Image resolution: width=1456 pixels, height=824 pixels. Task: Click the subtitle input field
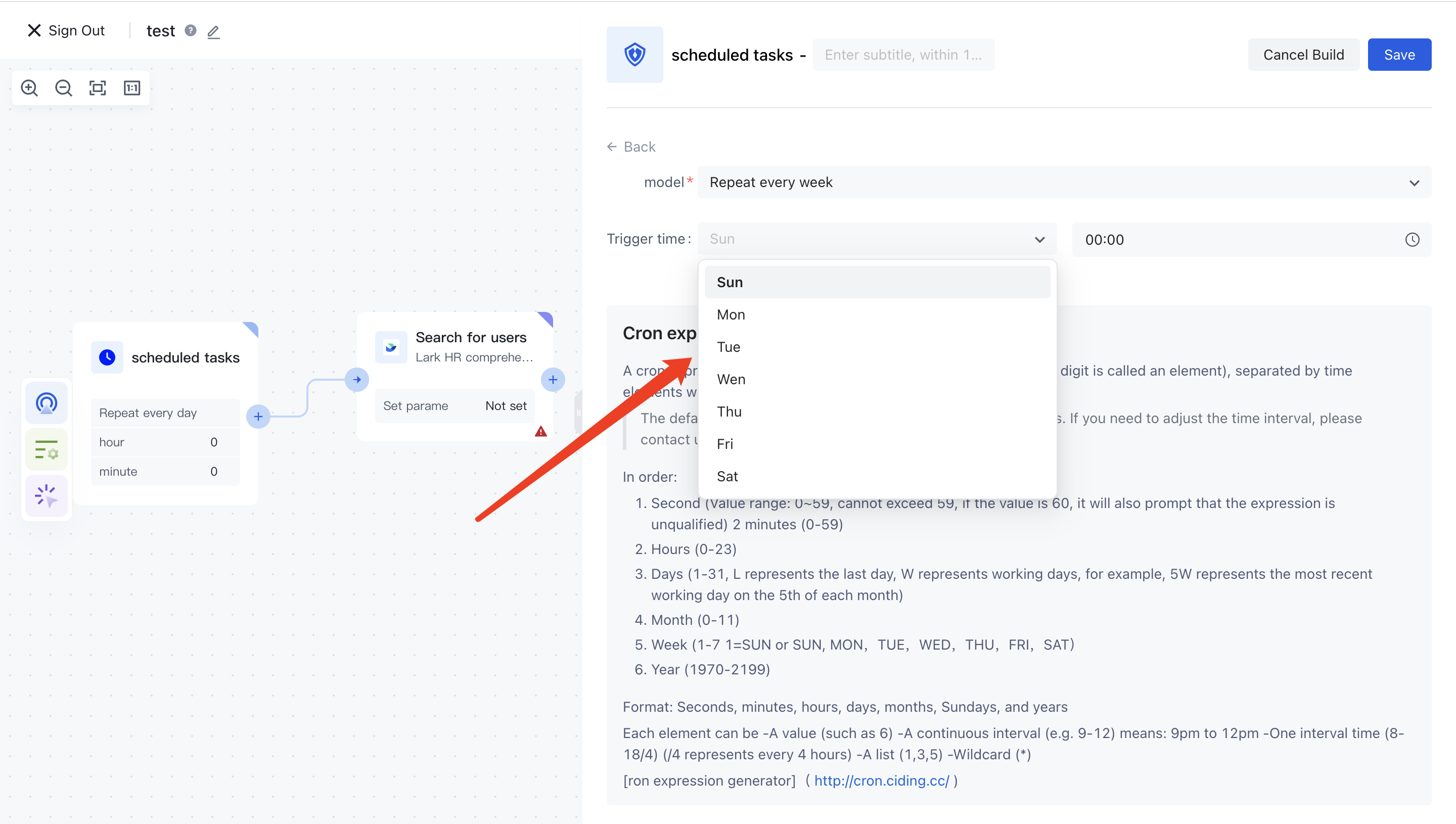903,55
